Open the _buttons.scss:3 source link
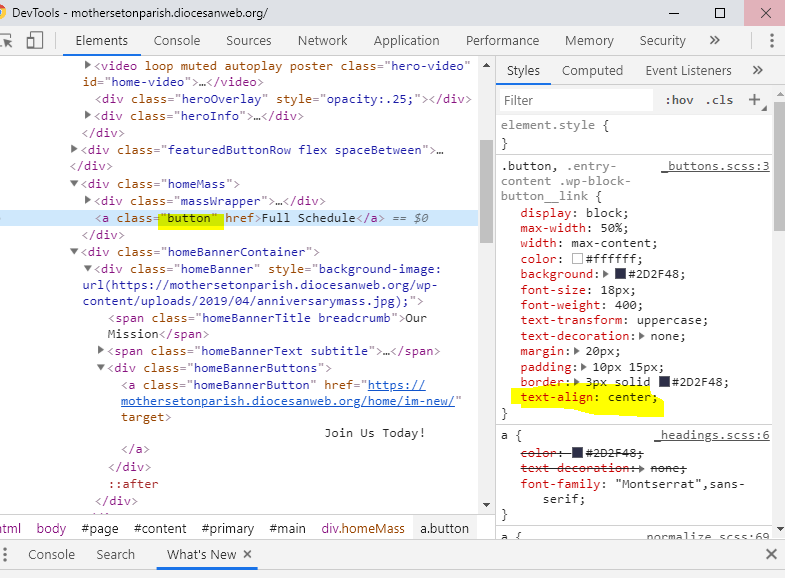This screenshot has height=578, width=785. [x=714, y=167]
